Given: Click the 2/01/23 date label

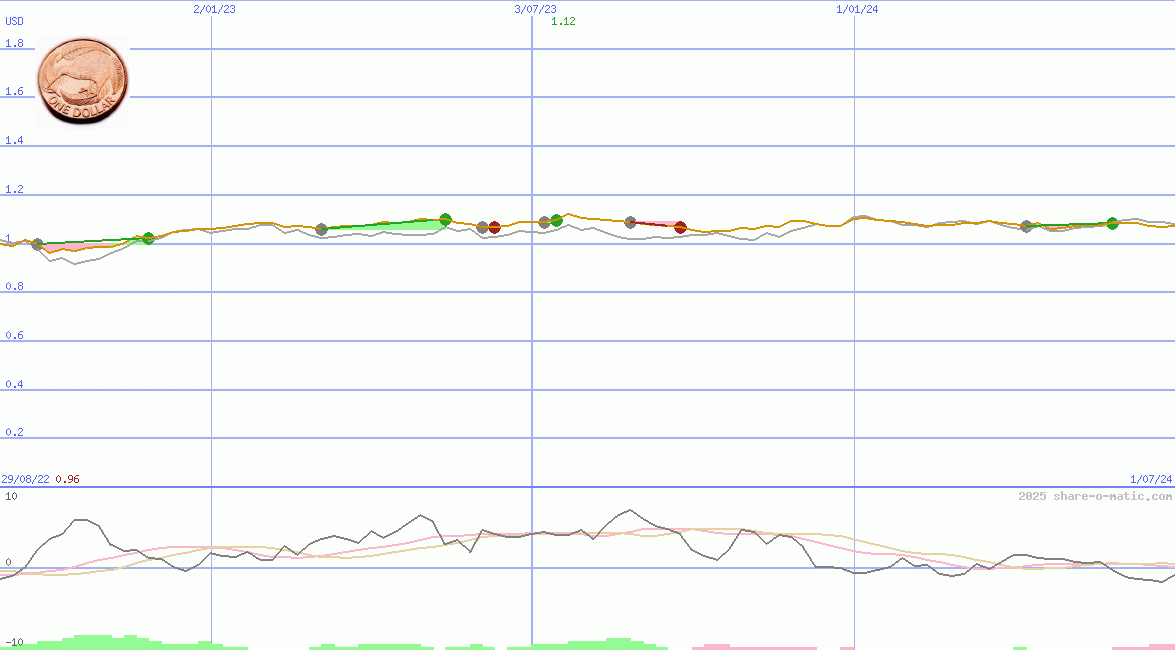Looking at the screenshot, I should pos(214,9).
